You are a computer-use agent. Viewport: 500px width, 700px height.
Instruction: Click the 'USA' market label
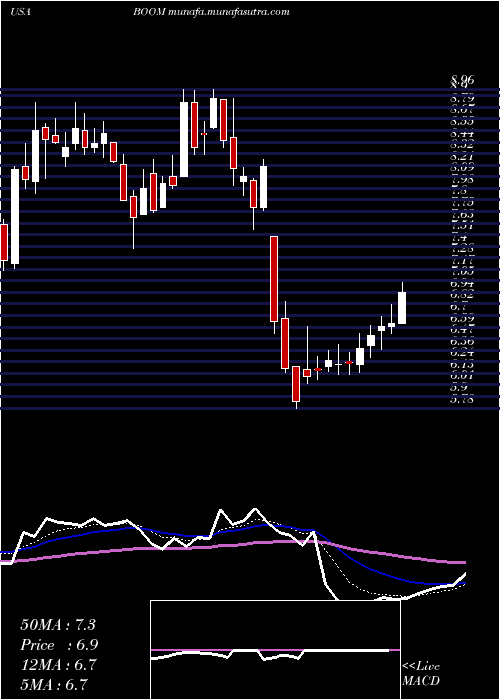click(x=20, y=12)
